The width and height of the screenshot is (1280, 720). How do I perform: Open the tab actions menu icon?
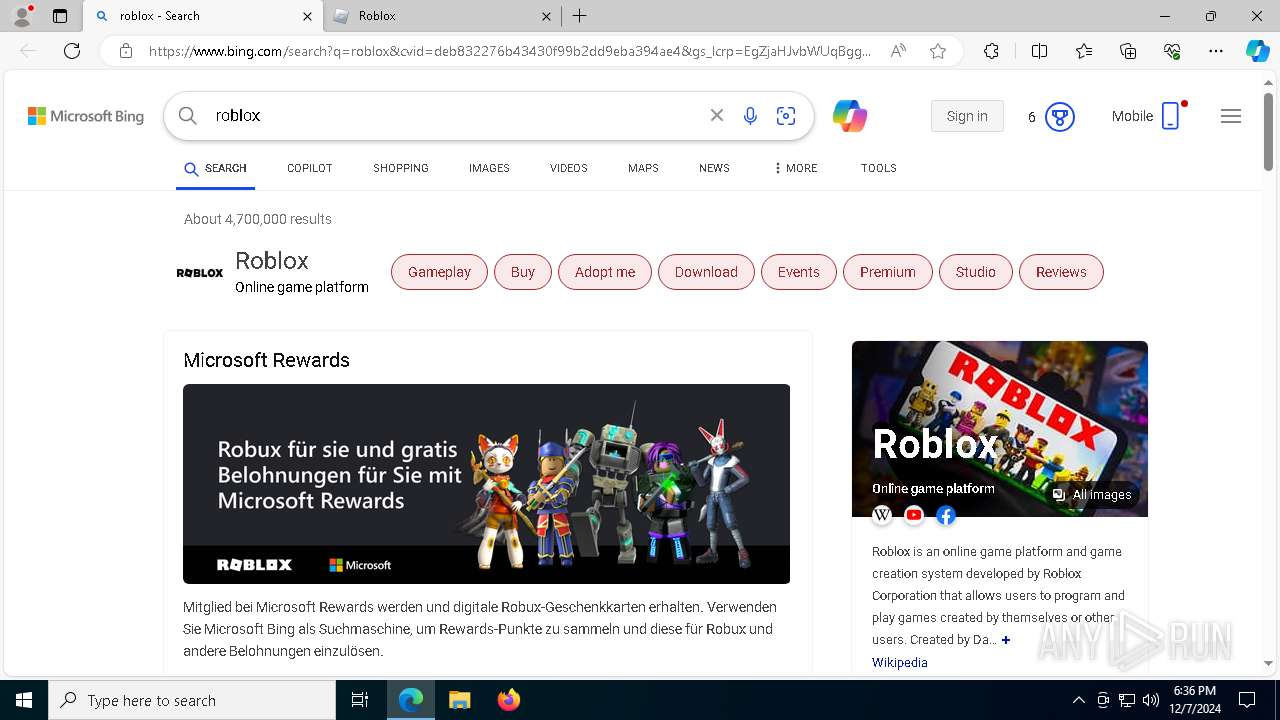(x=60, y=16)
